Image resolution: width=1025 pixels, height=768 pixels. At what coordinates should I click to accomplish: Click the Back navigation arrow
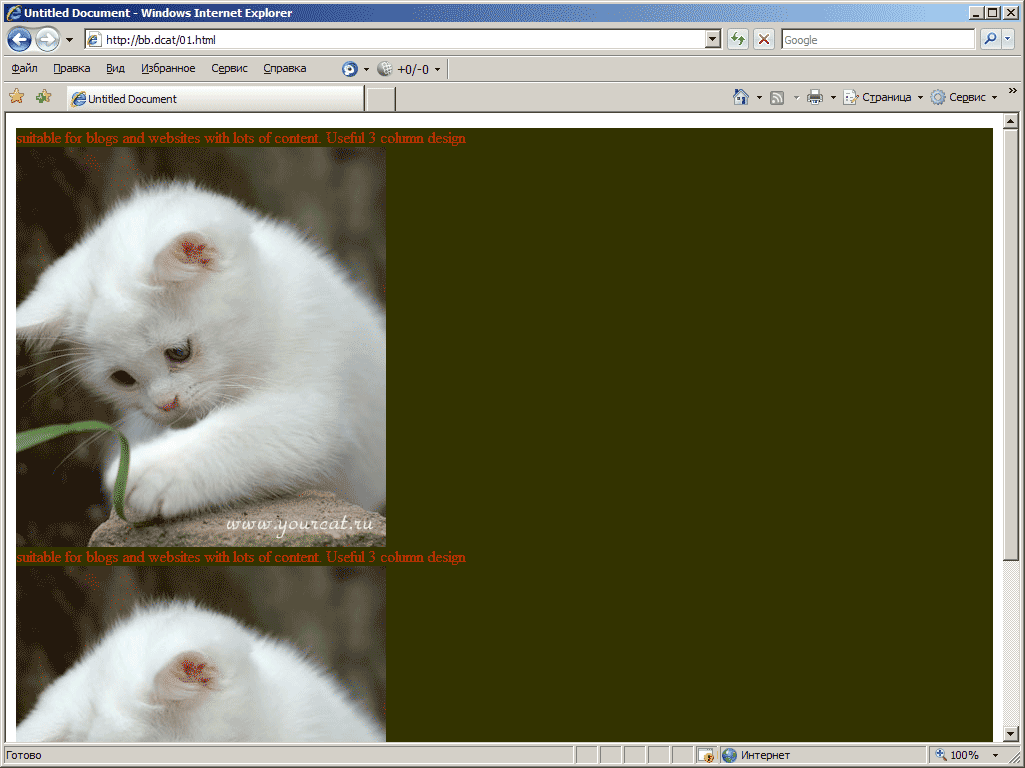[20, 40]
